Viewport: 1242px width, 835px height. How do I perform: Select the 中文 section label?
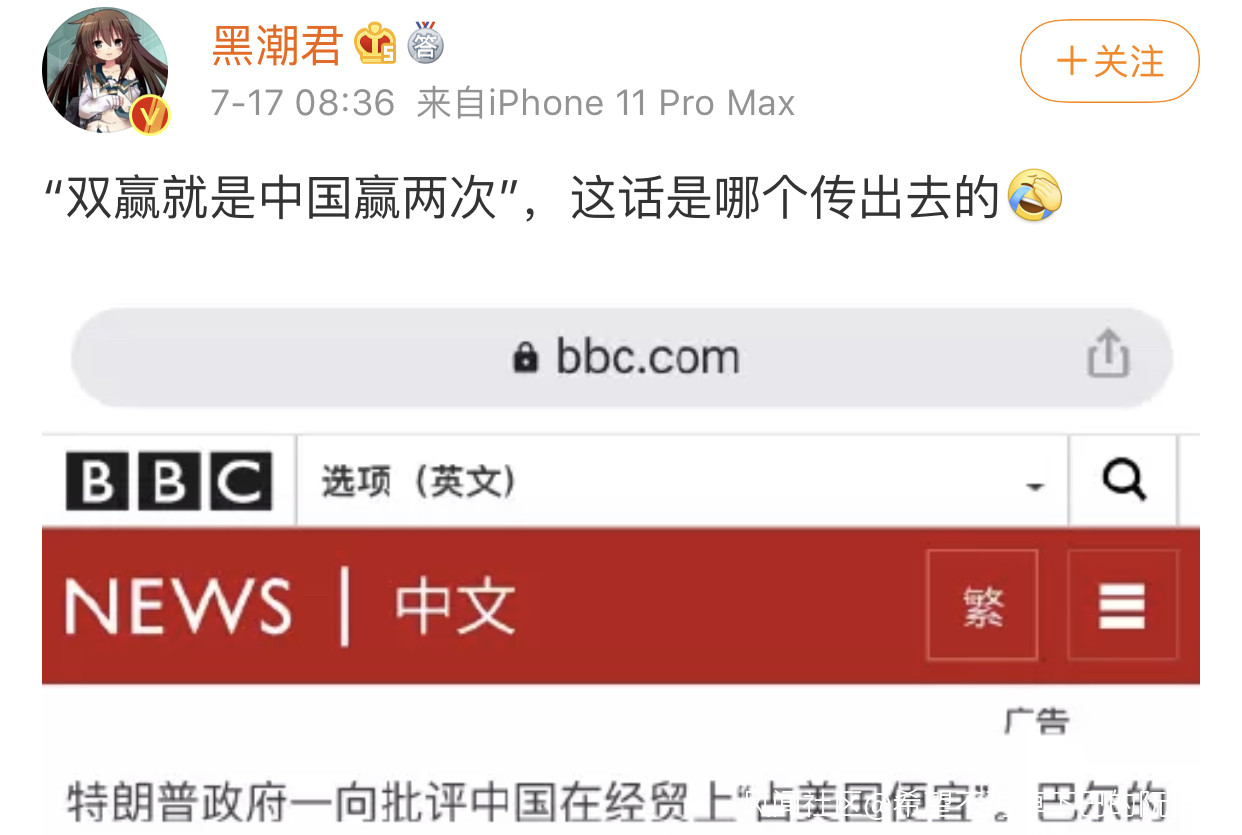click(455, 606)
